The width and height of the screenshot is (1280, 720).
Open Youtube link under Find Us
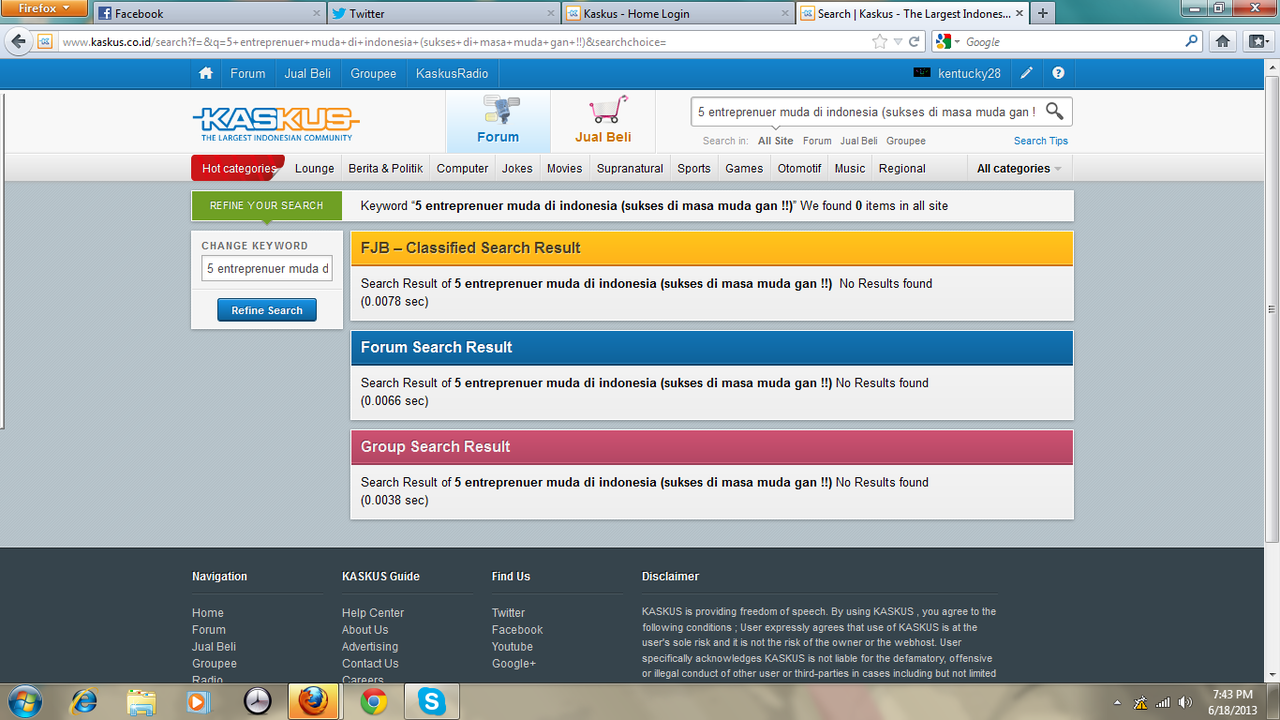coord(512,647)
